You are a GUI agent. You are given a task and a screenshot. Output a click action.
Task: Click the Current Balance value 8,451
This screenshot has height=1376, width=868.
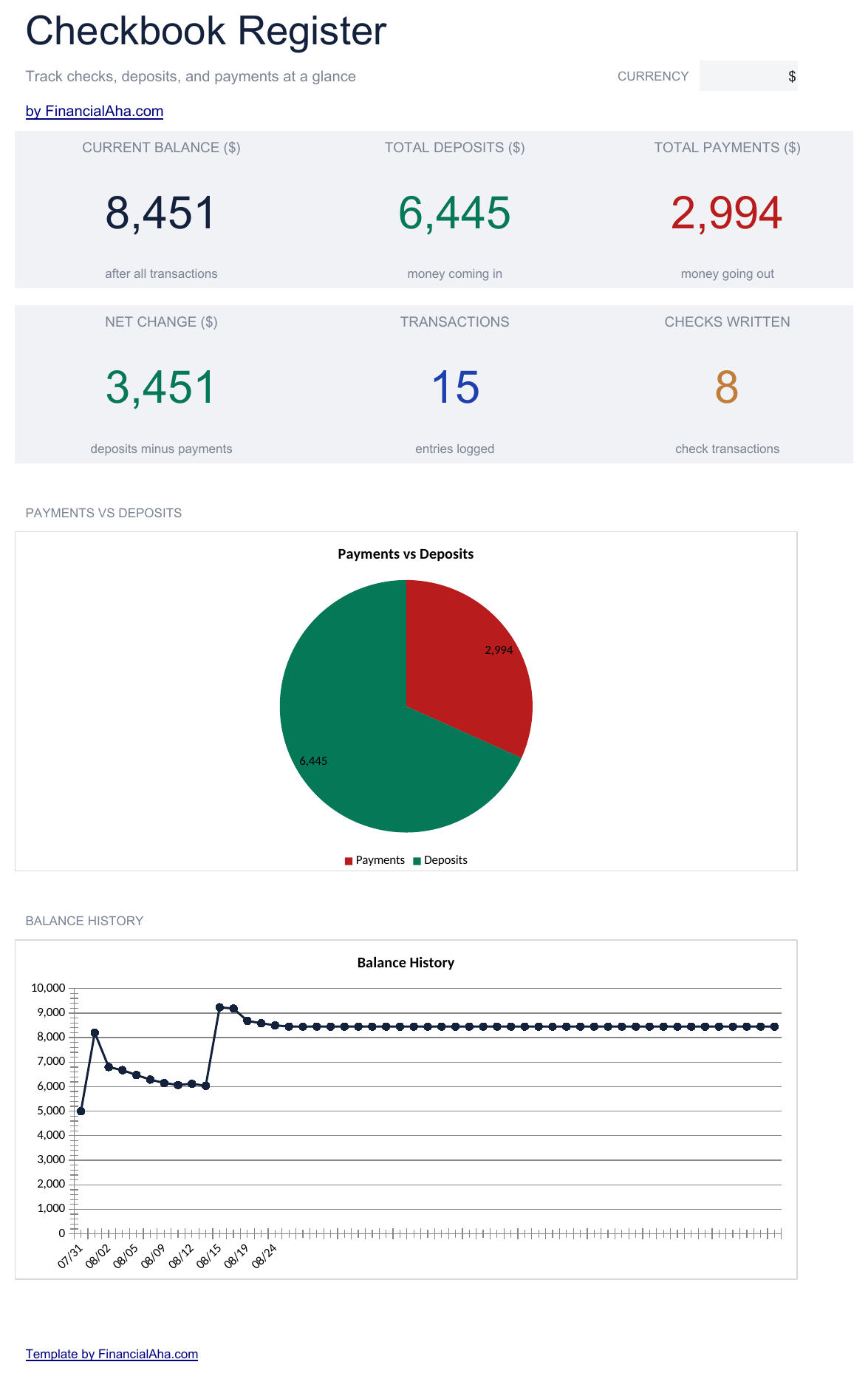click(160, 213)
